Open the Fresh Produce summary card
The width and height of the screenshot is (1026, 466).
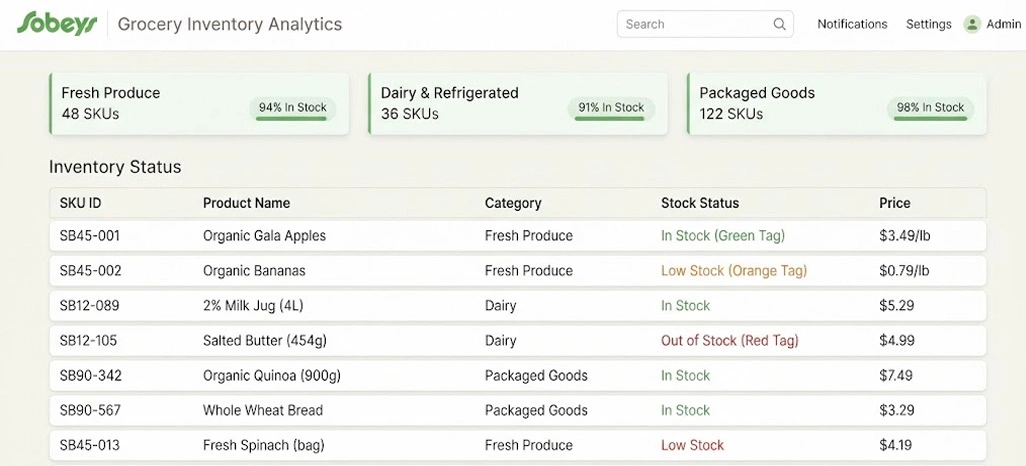[199, 103]
